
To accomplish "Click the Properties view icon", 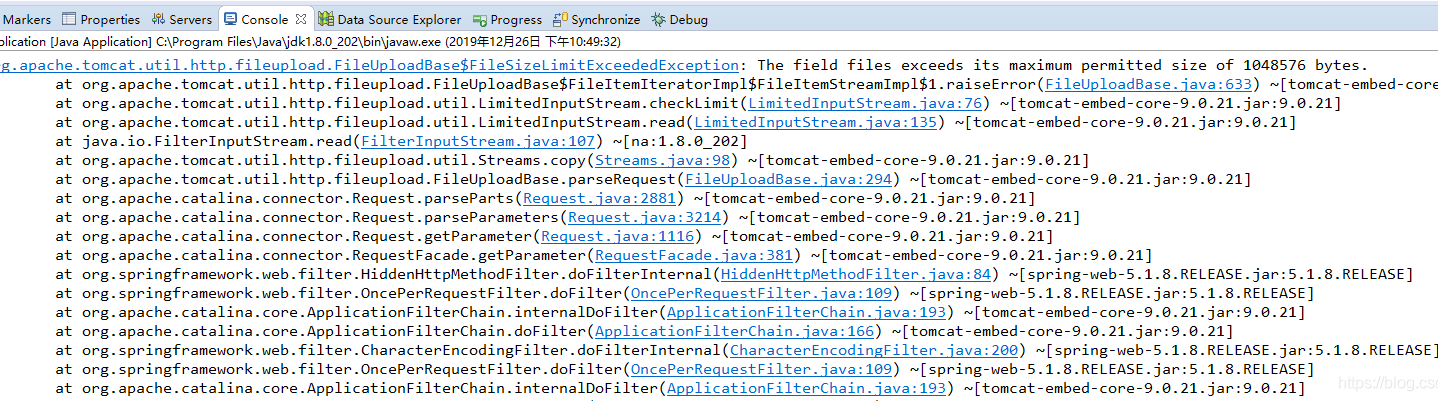I will tap(69, 19).
